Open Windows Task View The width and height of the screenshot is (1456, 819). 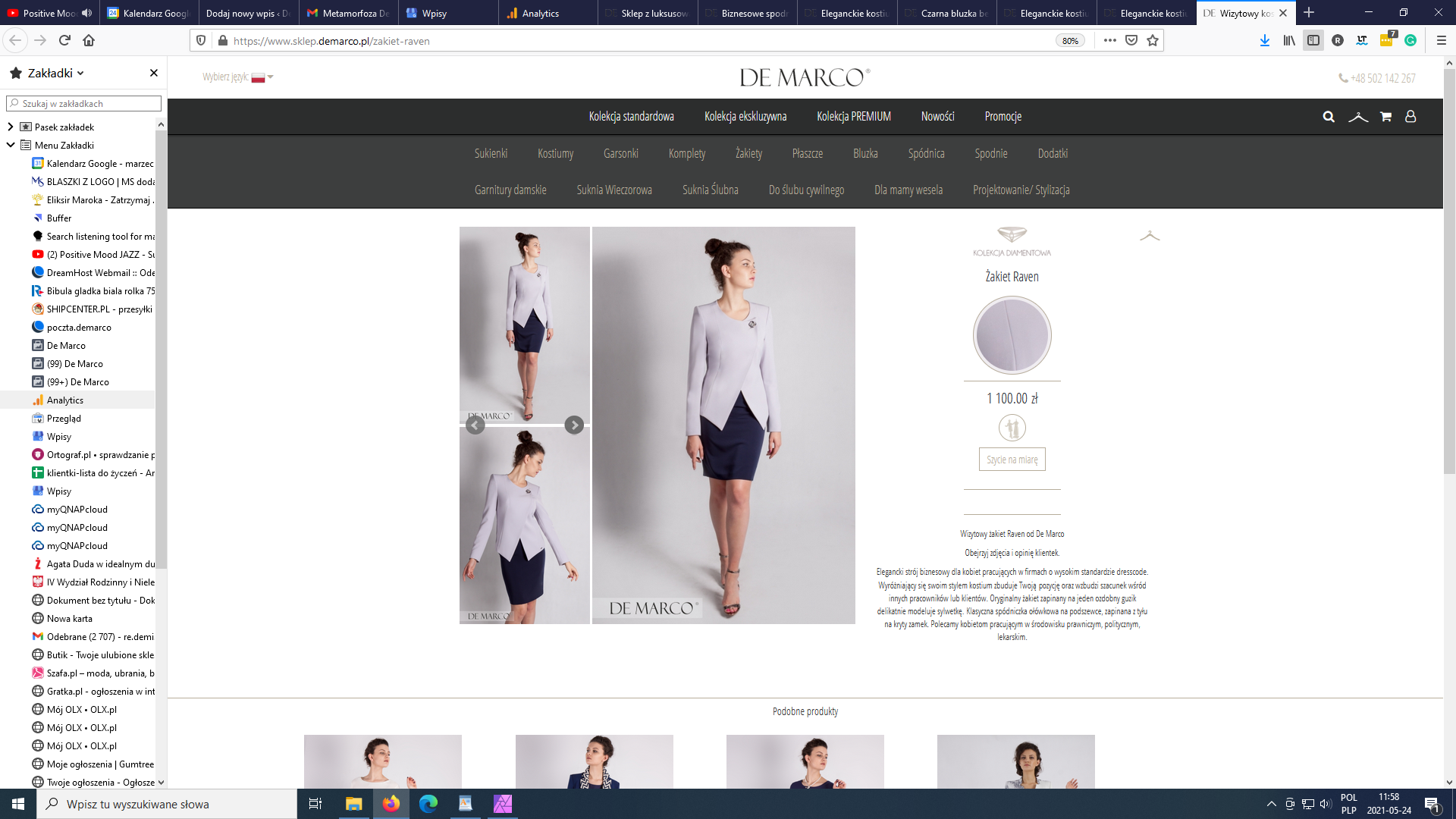click(x=315, y=804)
